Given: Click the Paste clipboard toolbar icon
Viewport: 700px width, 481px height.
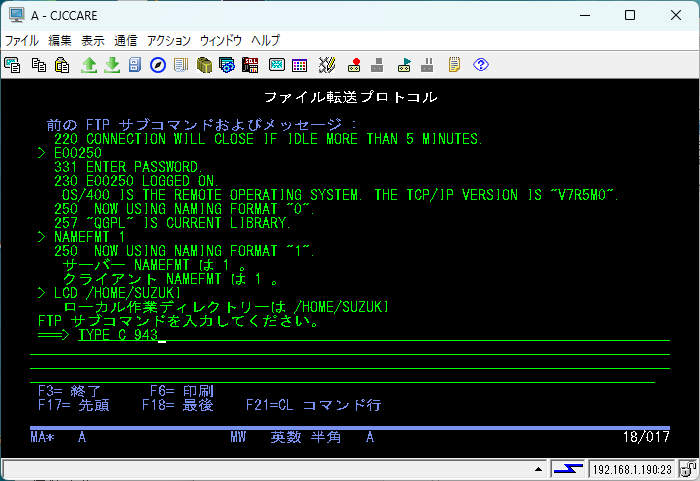Looking at the screenshot, I should pyautogui.click(x=62, y=65).
